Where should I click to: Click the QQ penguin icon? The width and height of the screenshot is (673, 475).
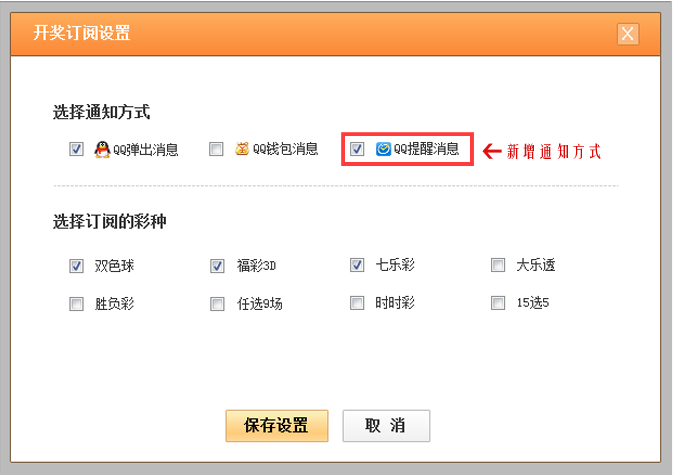(x=102, y=149)
